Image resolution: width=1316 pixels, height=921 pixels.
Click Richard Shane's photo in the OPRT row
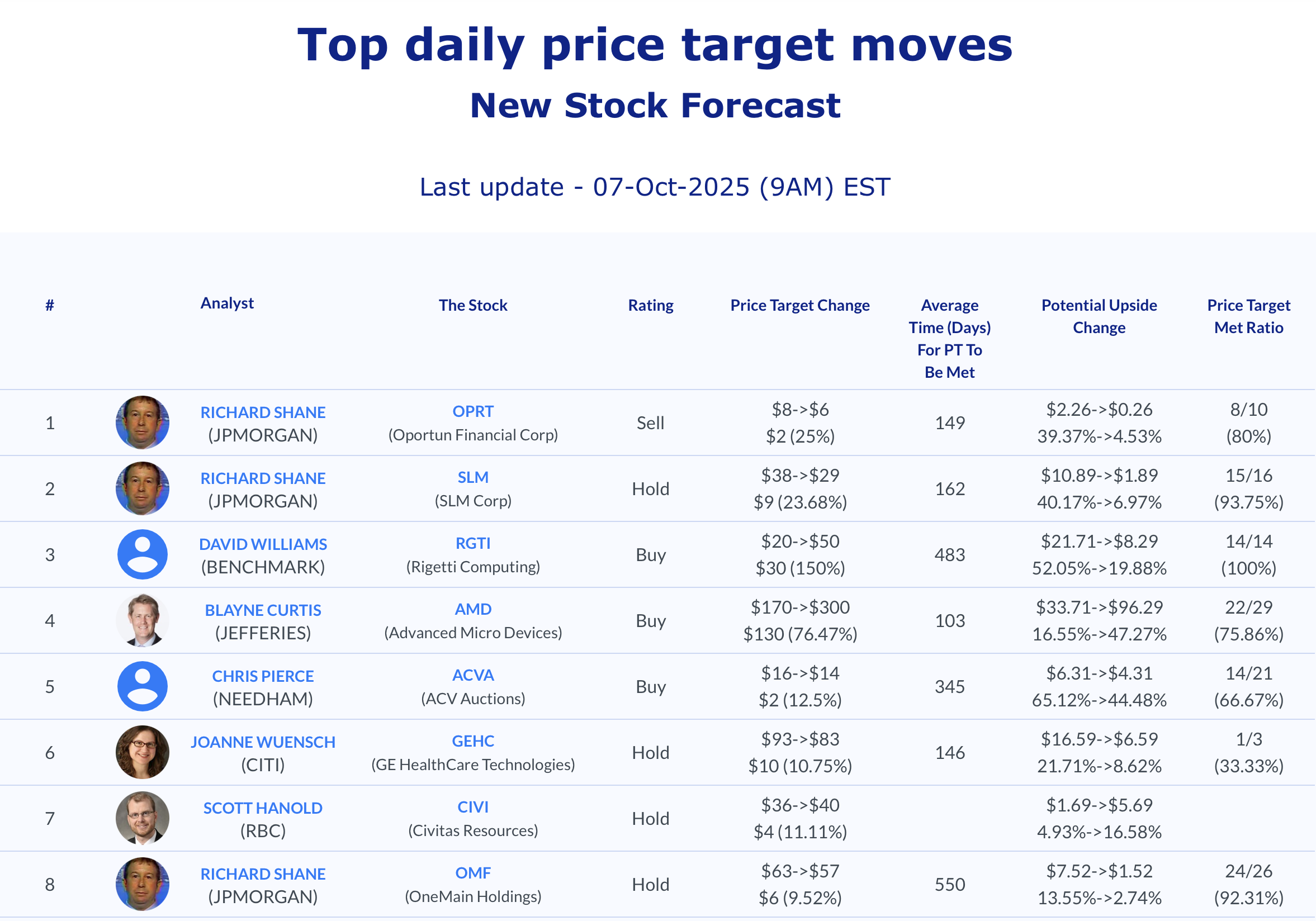click(x=142, y=422)
